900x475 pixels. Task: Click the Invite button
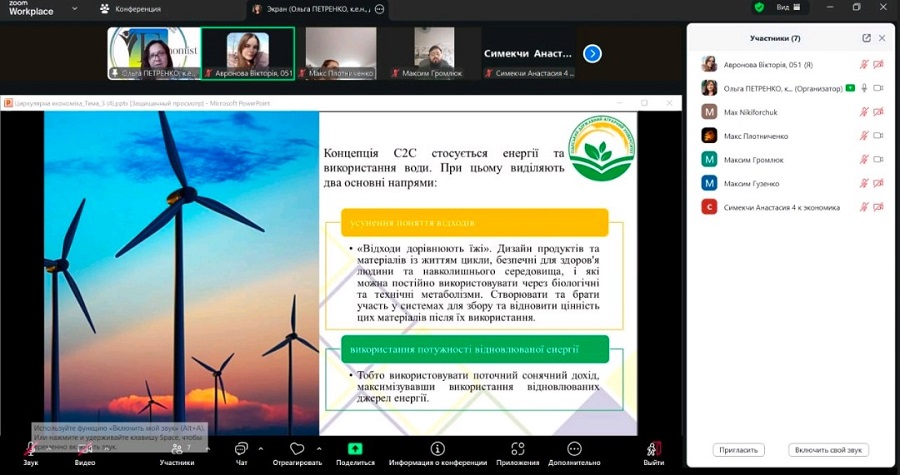[738, 450]
